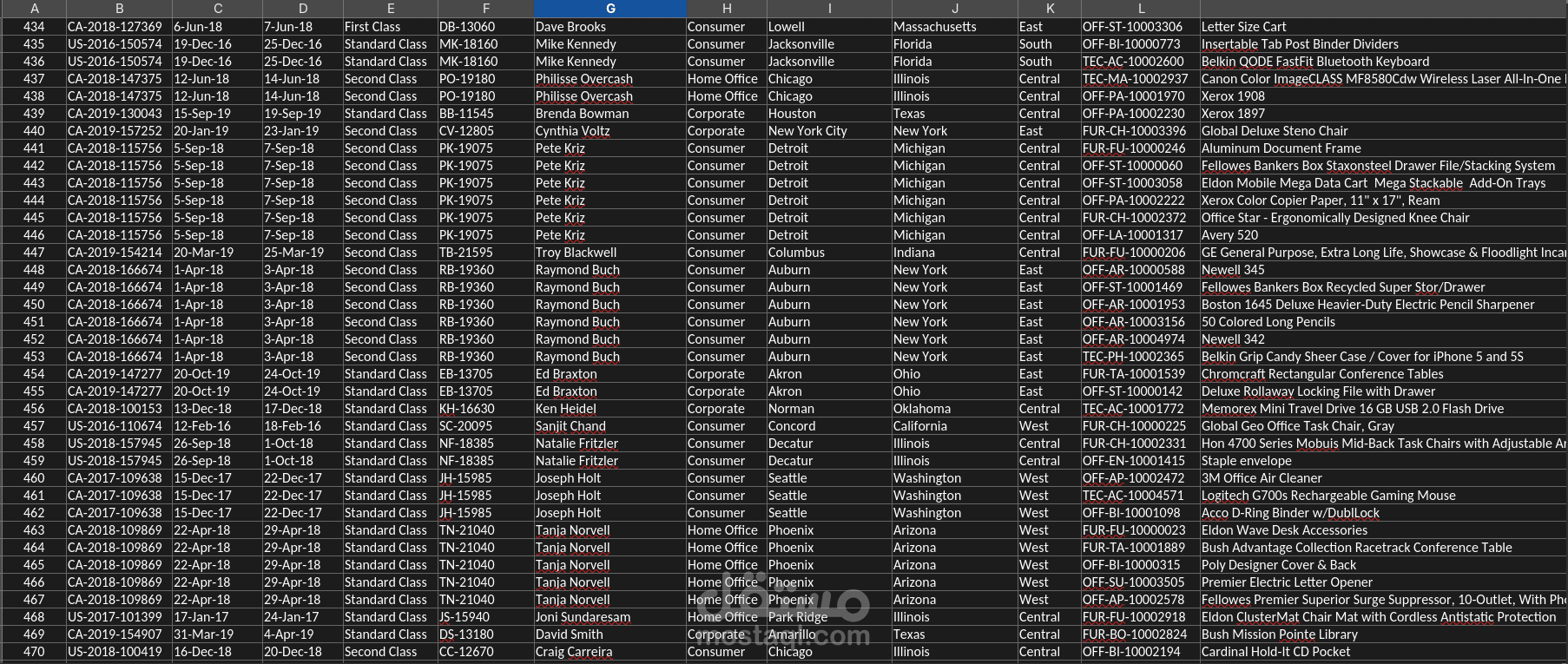Click the David Smith customer cell
The image size is (1568, 664).
coord(609,634)
